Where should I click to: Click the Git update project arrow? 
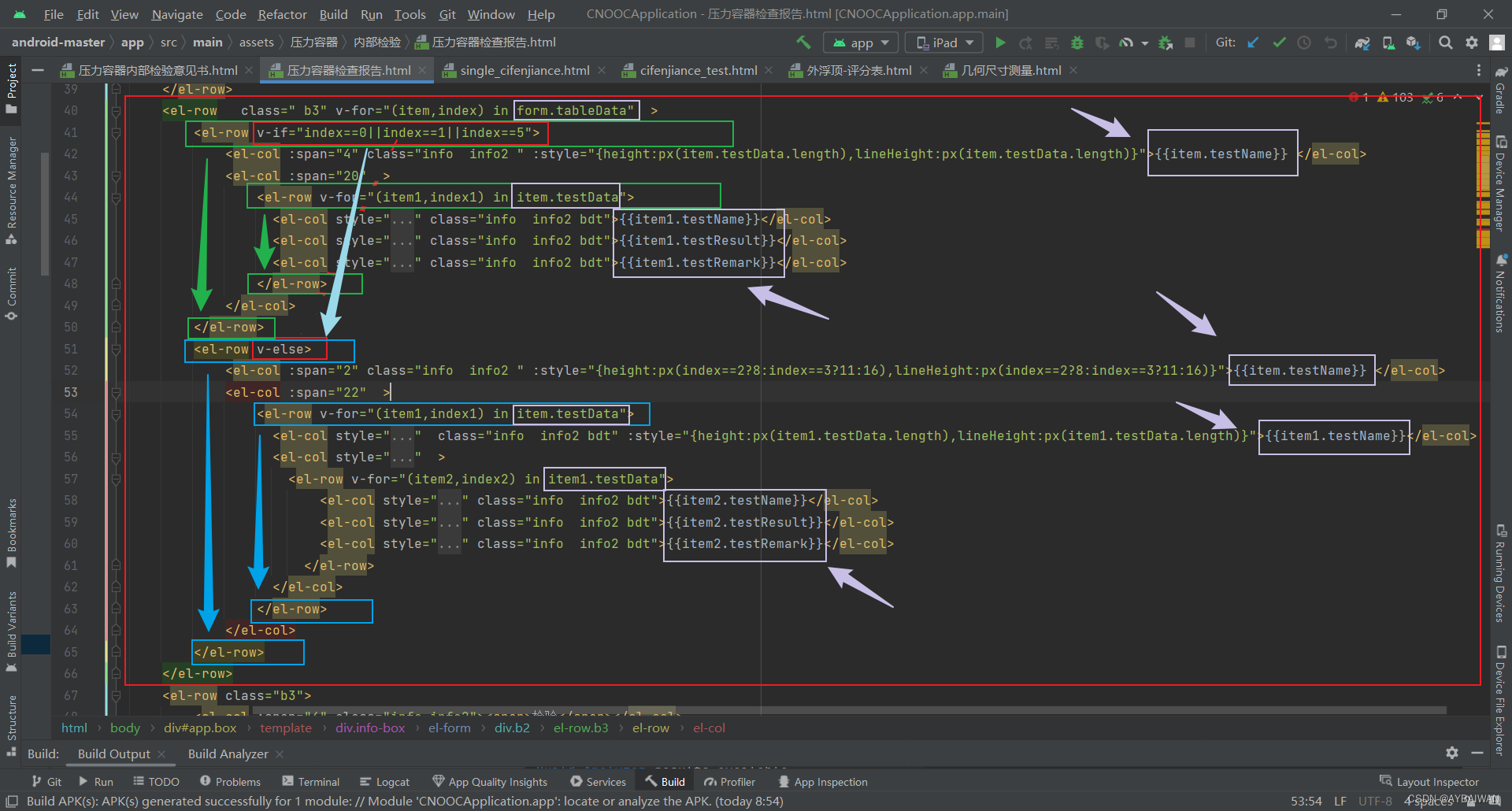1253,43
